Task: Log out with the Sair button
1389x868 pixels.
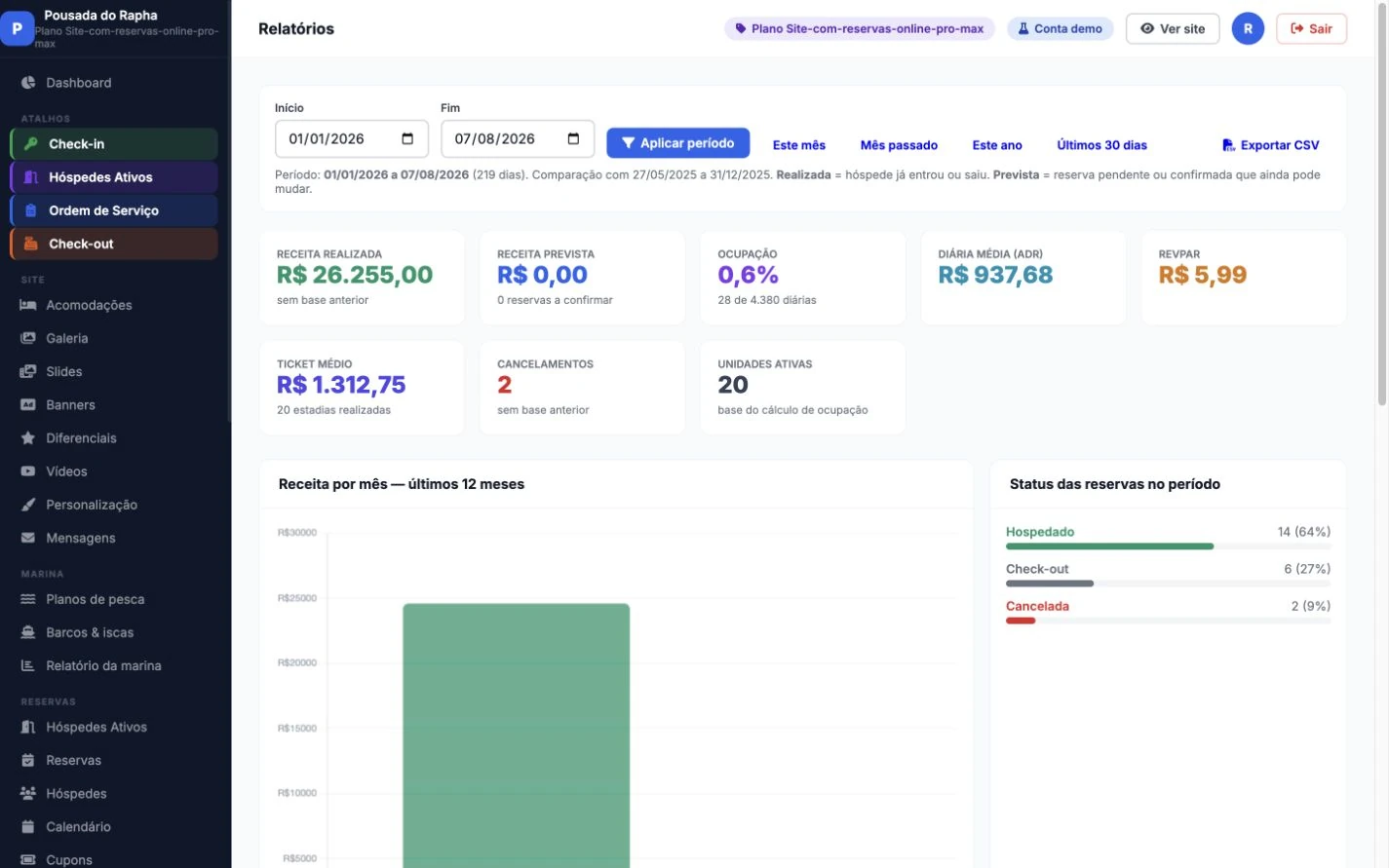Action: coord(1311,28)
